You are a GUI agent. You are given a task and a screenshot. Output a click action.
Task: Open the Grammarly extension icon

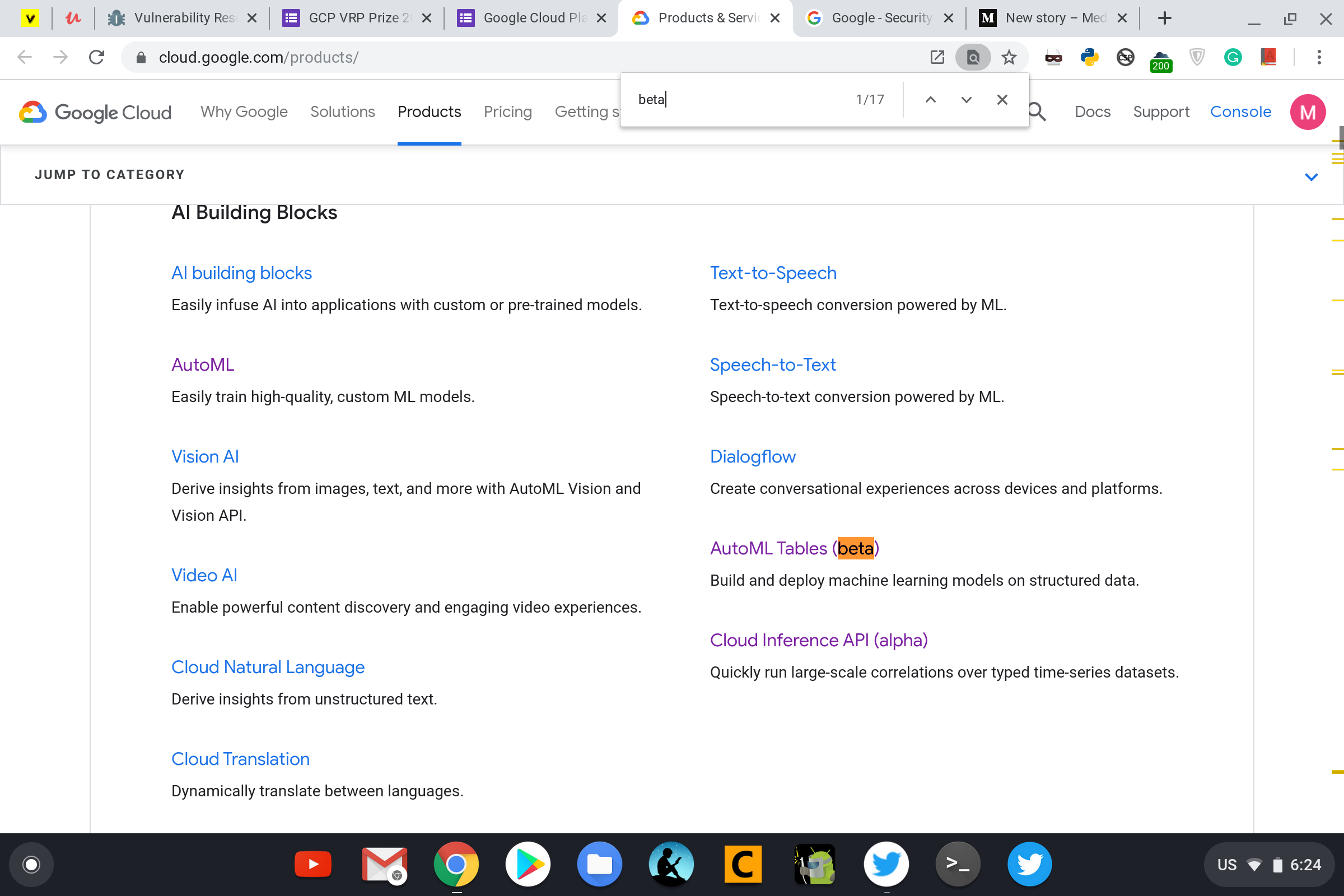click(1233, 57)
